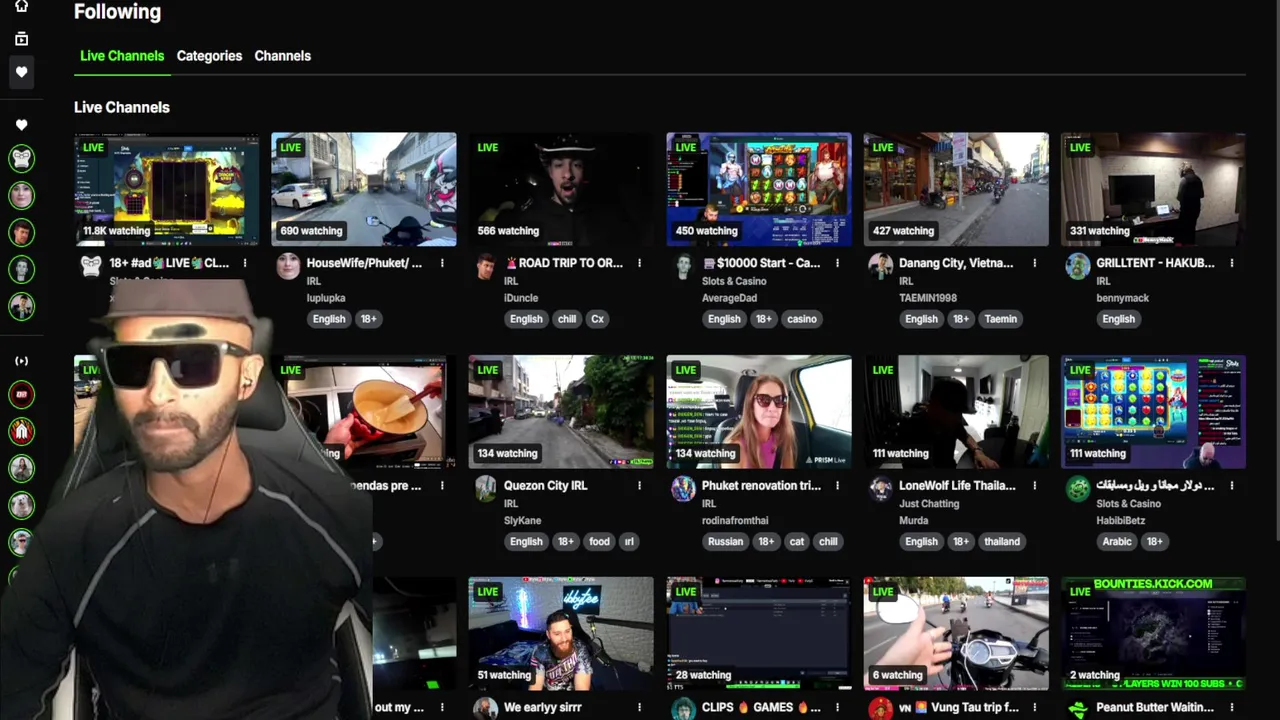Open the 331 watching stream thumbnail
1280x720 pixels.
click(x=1153, y=189)
